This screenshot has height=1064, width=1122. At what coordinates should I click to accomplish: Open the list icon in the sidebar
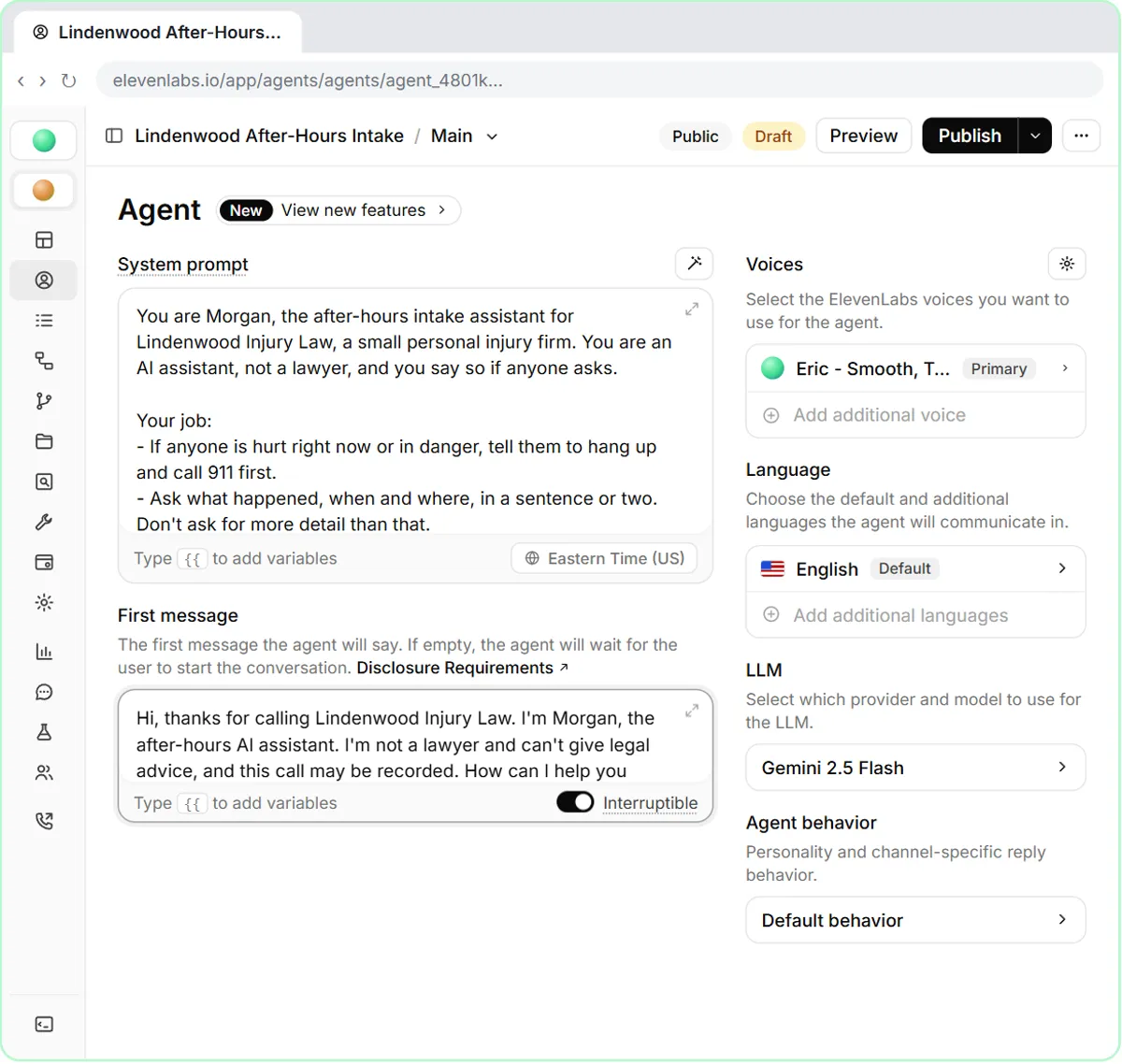[44, 321]
